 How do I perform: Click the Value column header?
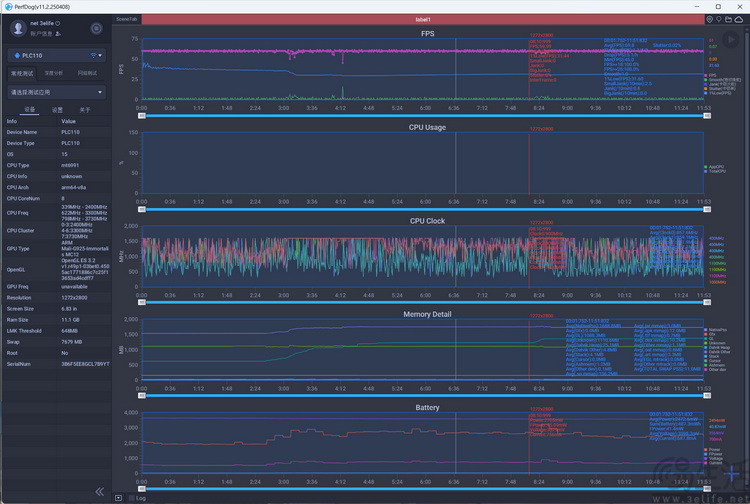(x=68, y=121)
